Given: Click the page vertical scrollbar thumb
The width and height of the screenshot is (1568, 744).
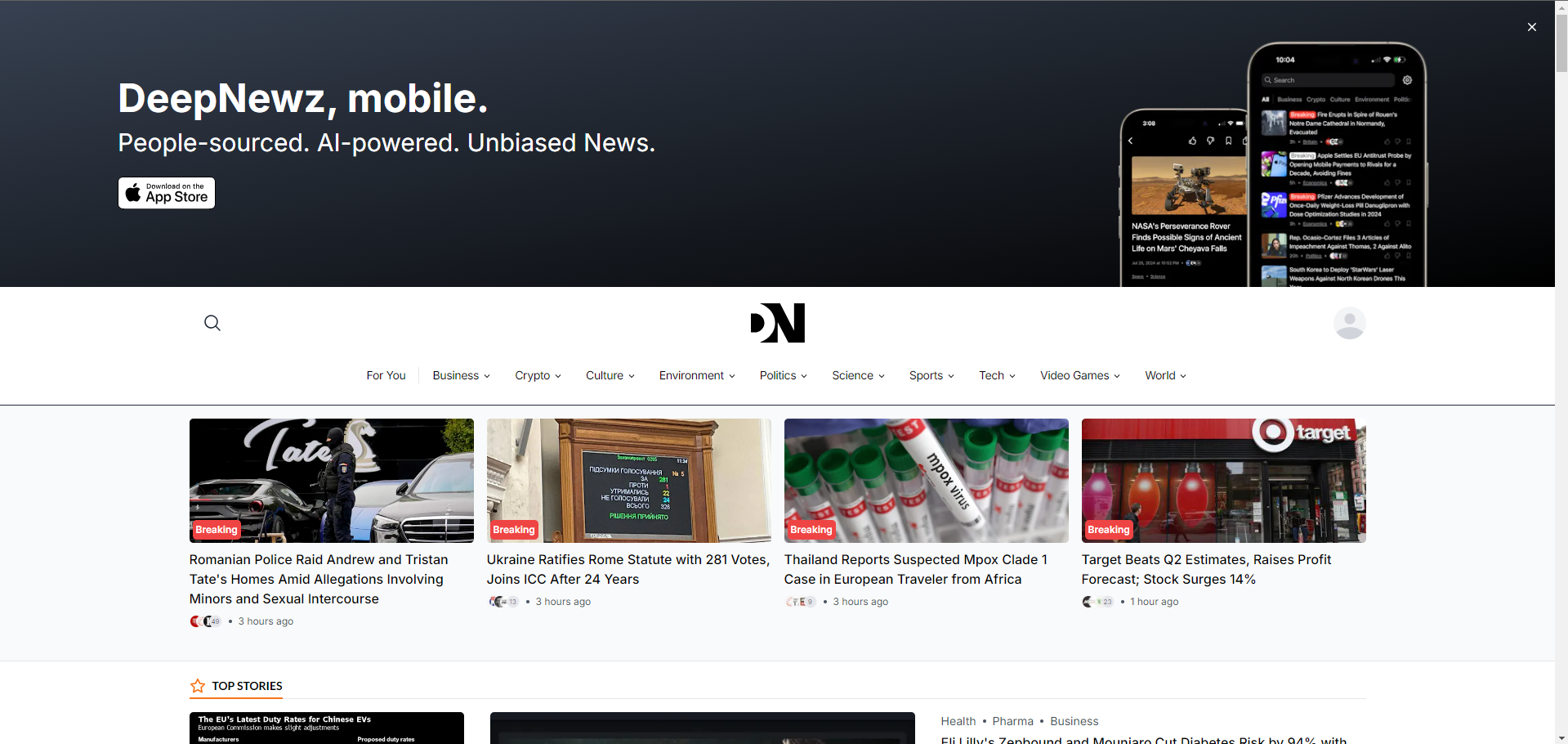Looking at the screenshot, I should [1561, 43].
